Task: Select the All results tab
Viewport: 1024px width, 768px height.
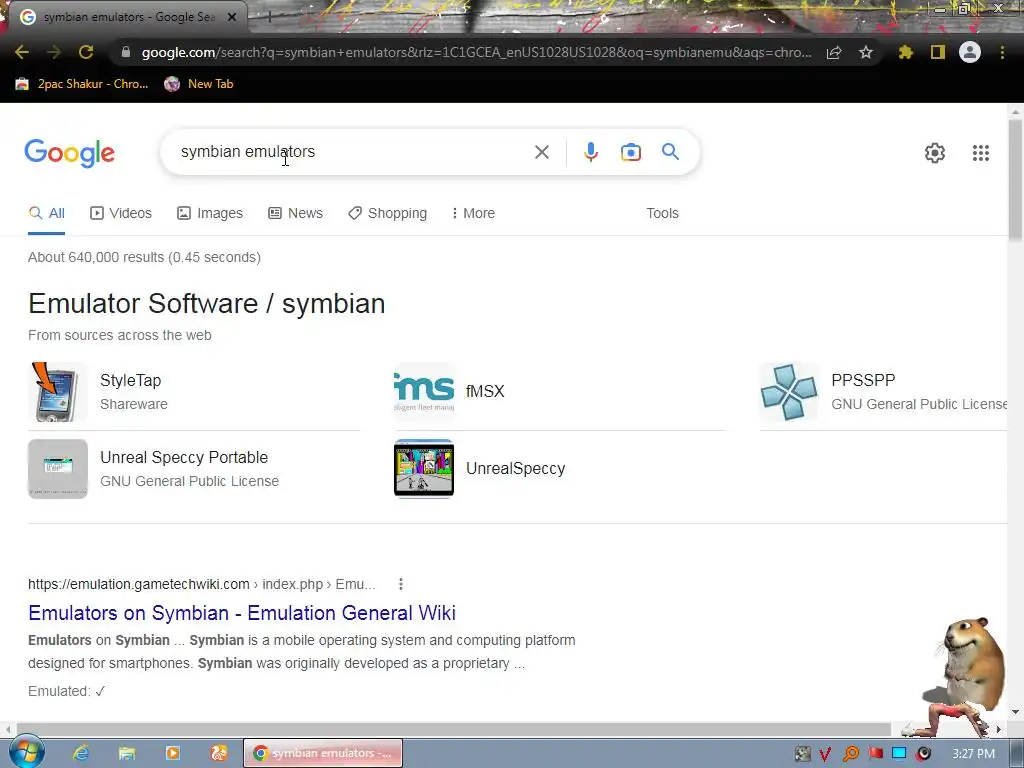Action: (x=46, y=213)
